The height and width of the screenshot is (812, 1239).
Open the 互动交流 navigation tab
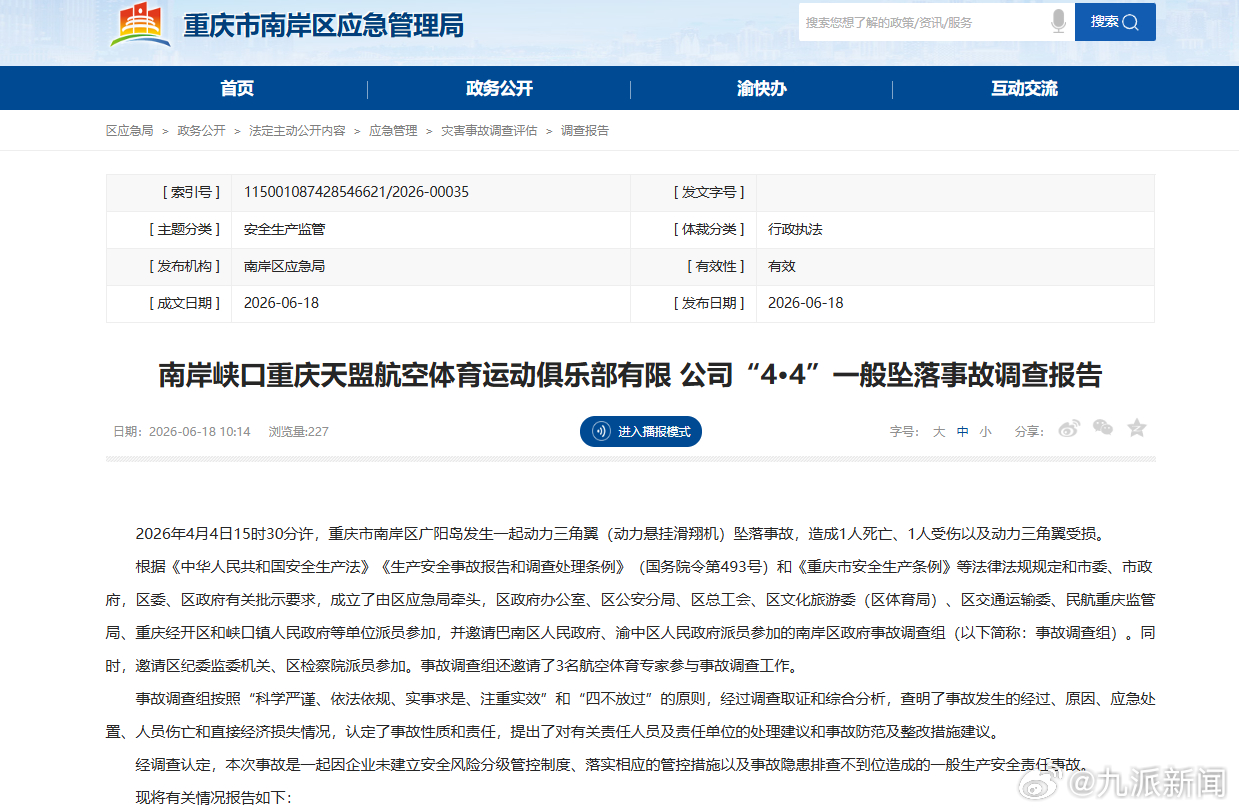coord(1024,88)
